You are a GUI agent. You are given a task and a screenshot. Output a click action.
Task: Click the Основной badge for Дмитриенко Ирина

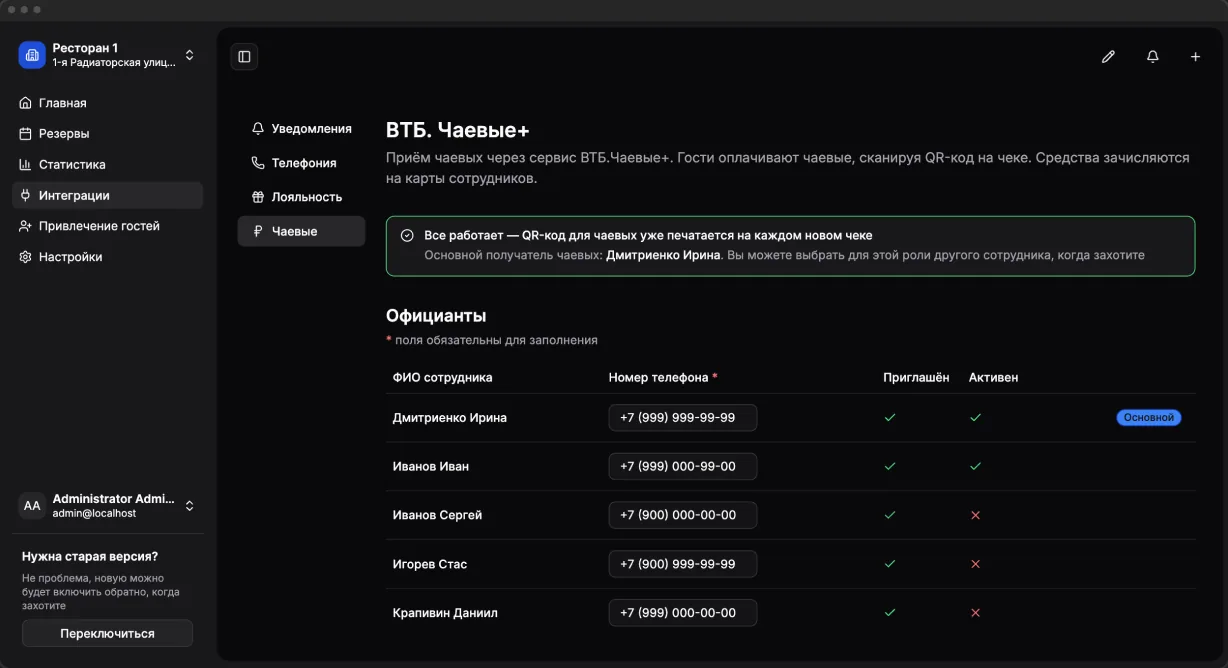1149,418
